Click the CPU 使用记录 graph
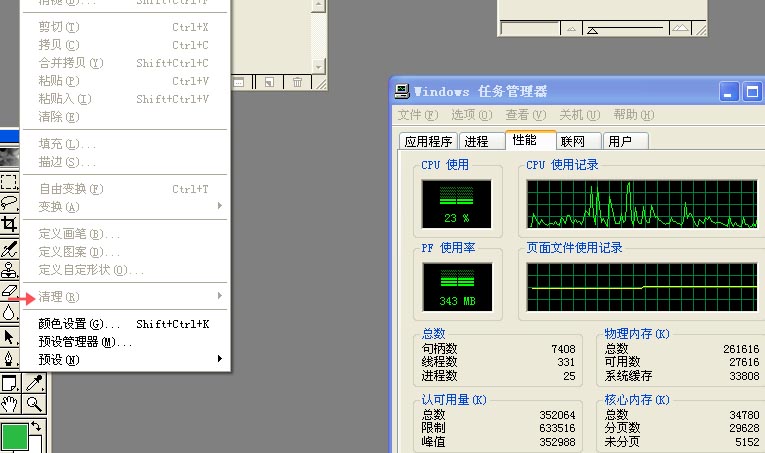This screenshot has height=453, width=765. pyautogui.click(x=642, y=204)
